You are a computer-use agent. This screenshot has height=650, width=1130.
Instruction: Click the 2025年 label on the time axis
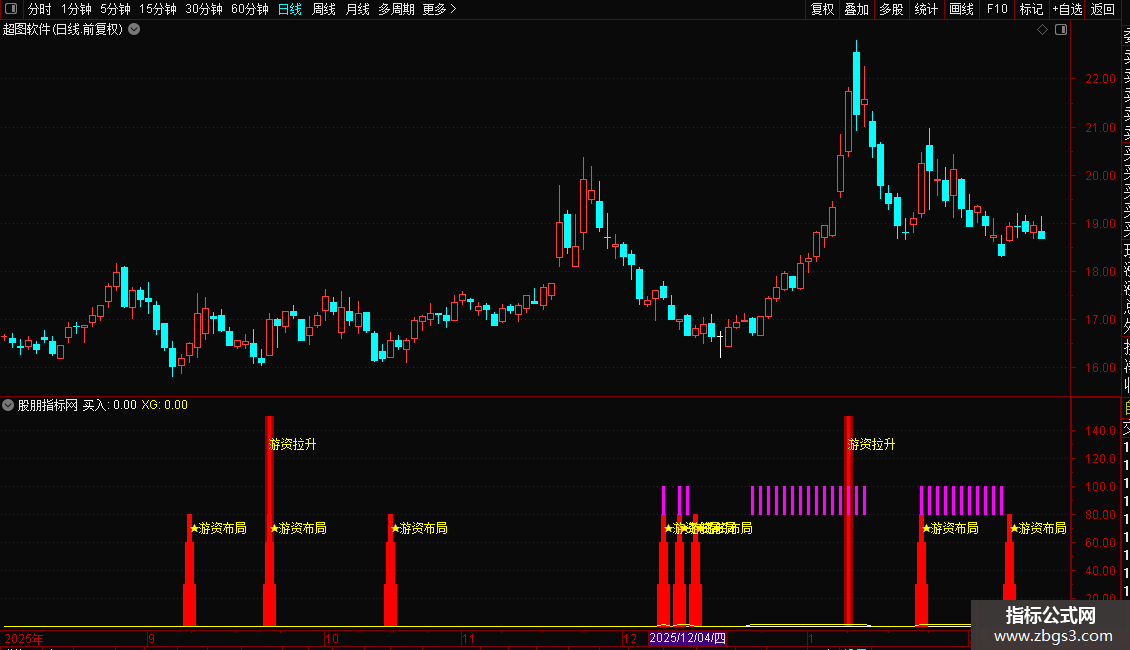[24, 638]
